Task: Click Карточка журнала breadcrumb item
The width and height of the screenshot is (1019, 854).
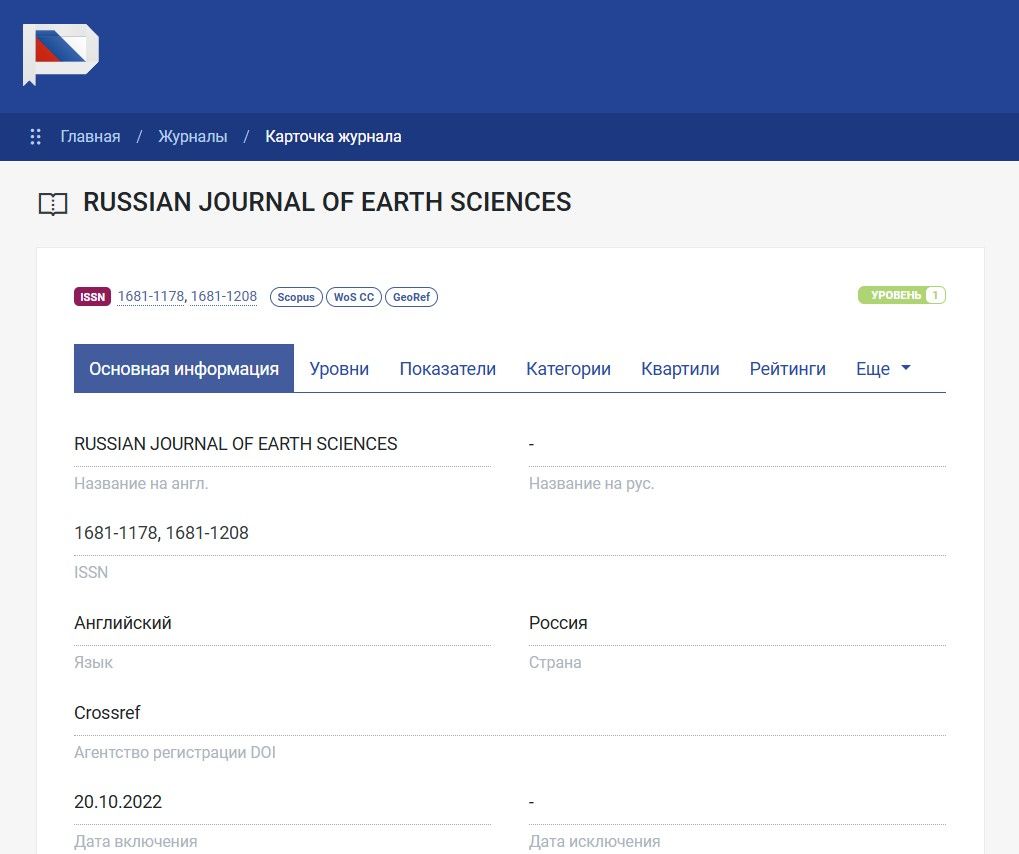Action: (x=333, y=137)
